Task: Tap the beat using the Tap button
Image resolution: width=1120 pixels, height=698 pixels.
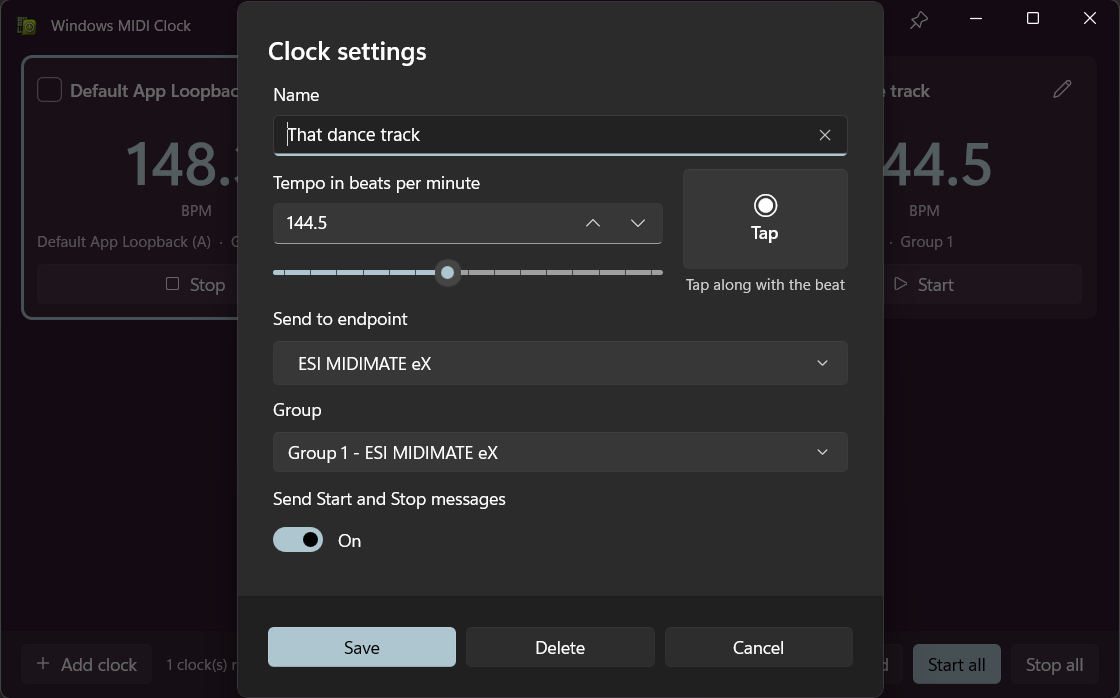Action: coord(765,219)
